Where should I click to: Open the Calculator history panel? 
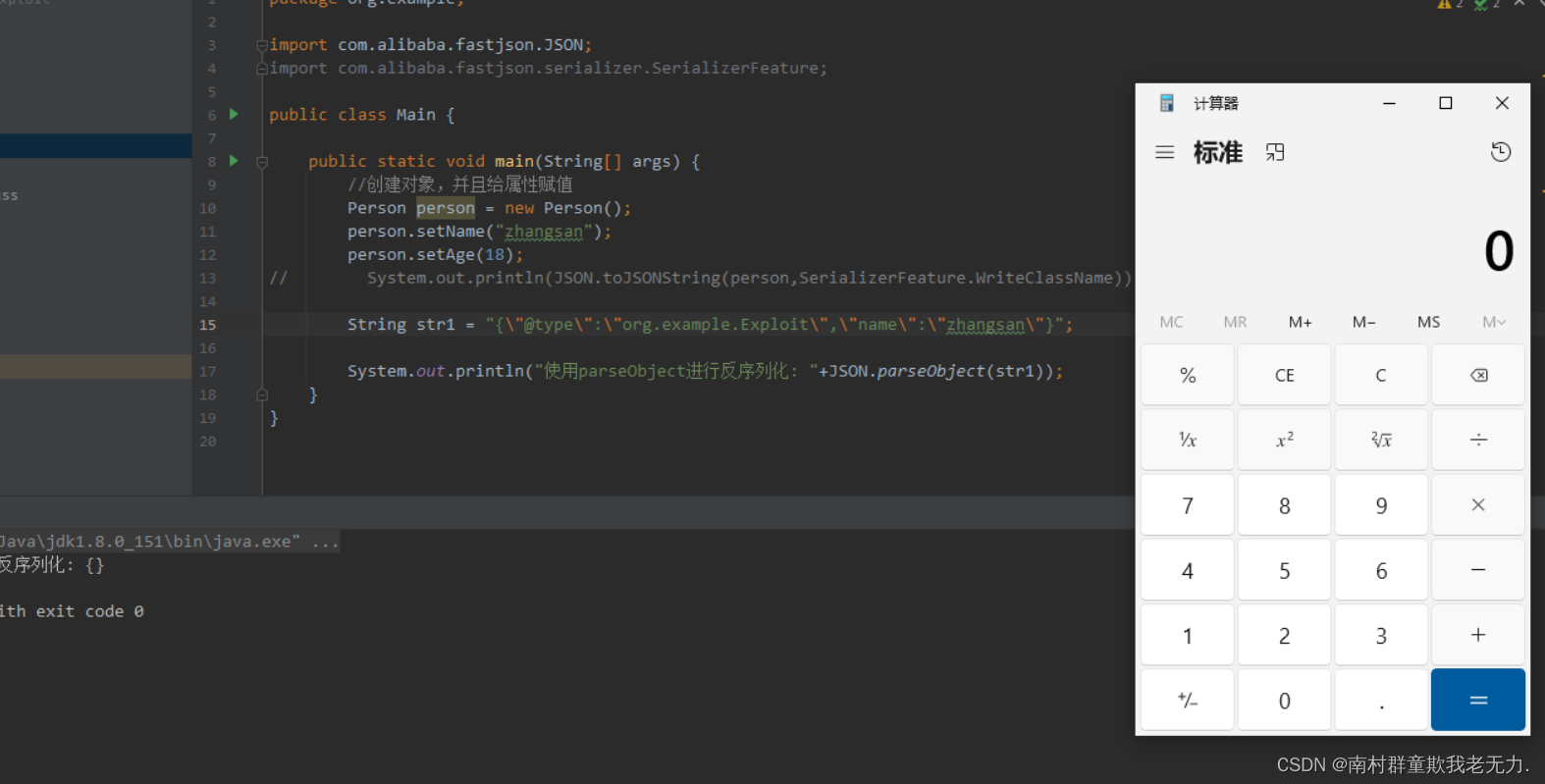[x=1500, y=152]
